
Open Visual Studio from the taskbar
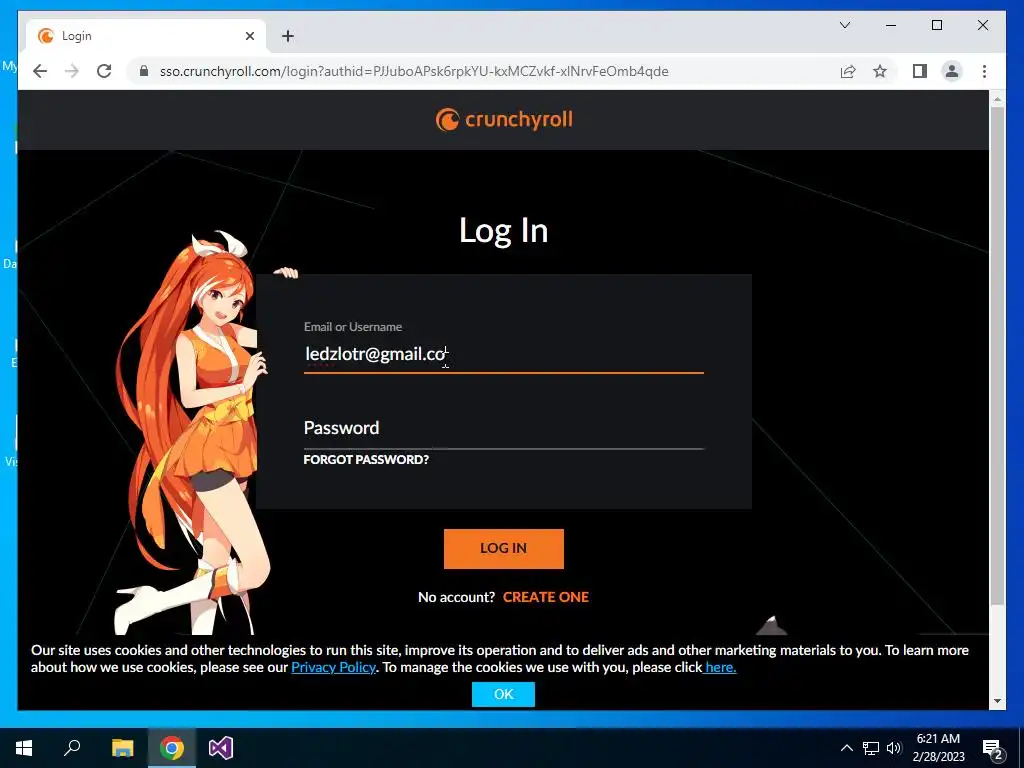[221, 748]
